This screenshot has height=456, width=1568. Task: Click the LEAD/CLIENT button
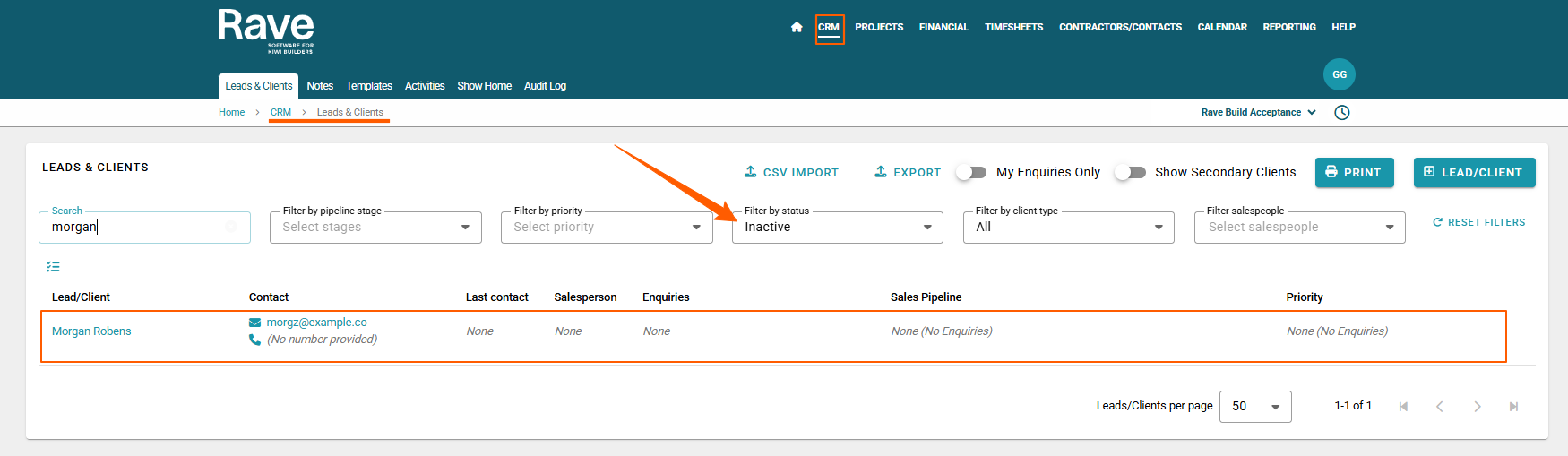(1474, 173)
